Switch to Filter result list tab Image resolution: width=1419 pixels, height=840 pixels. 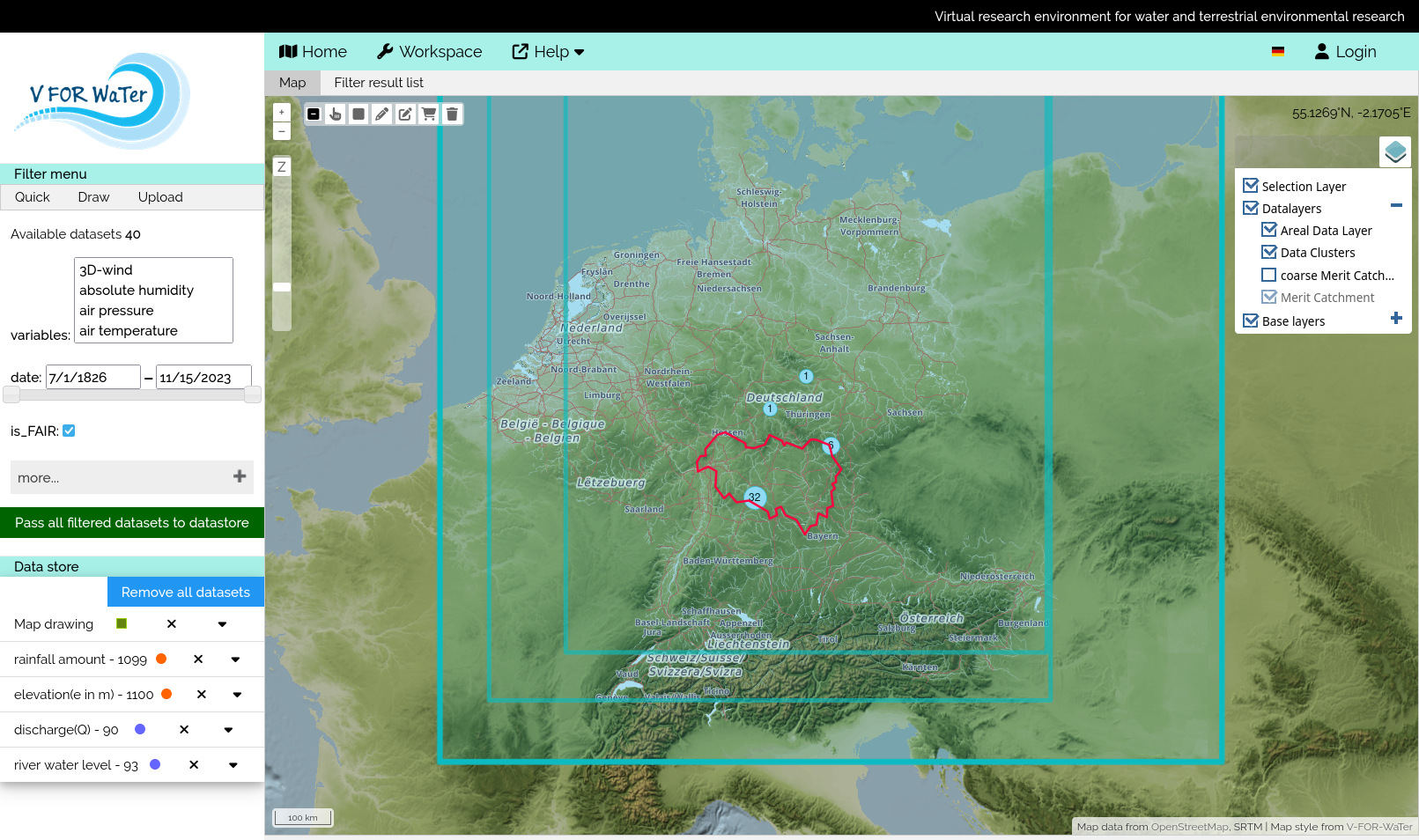click(x=379, y=83)
